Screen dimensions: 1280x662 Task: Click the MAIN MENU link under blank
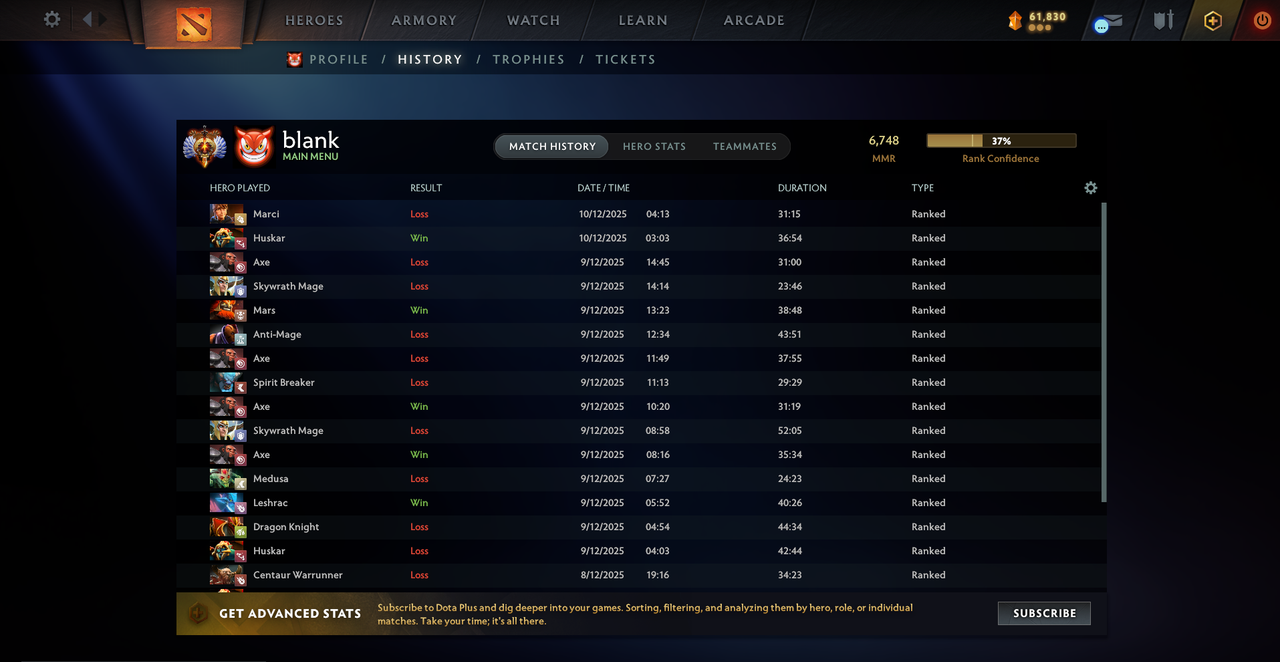point(310,157)
